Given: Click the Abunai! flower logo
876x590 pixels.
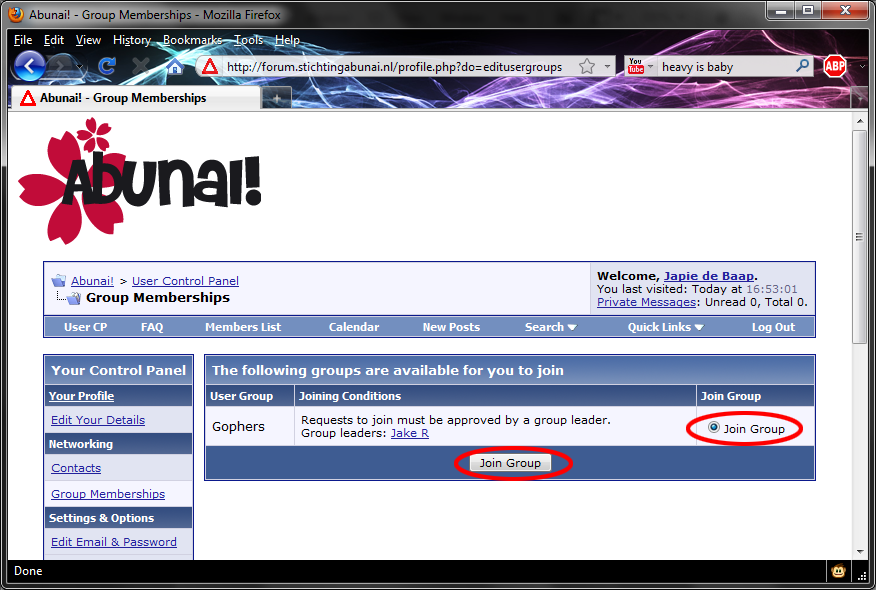Looking at the screenshot, I should (x=140, y=181).
